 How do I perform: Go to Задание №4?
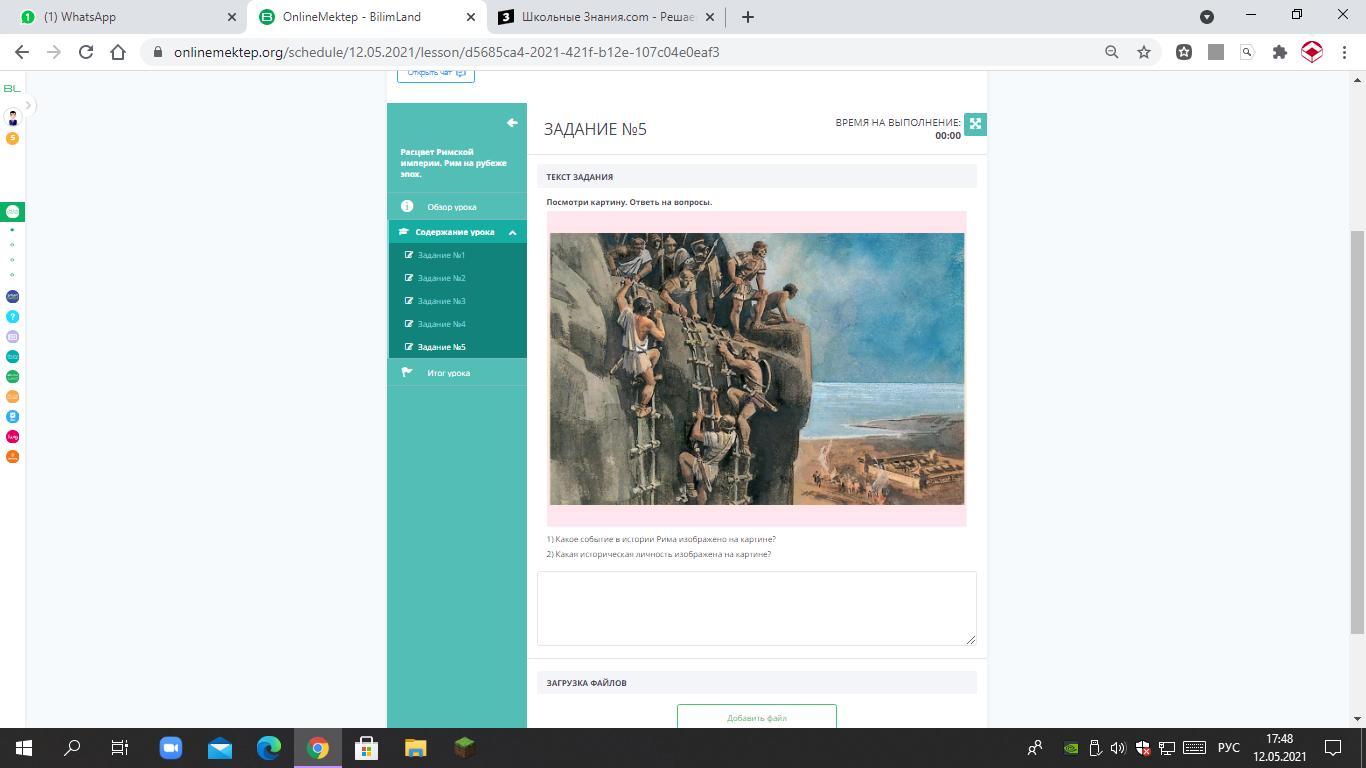[x=441, y=324]
